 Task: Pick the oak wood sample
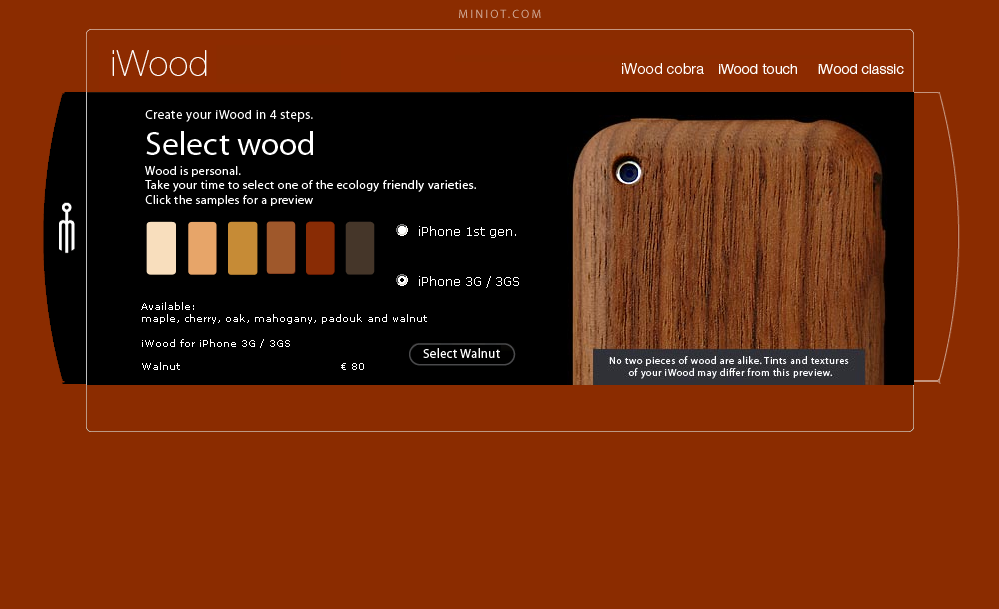[242, 248]
